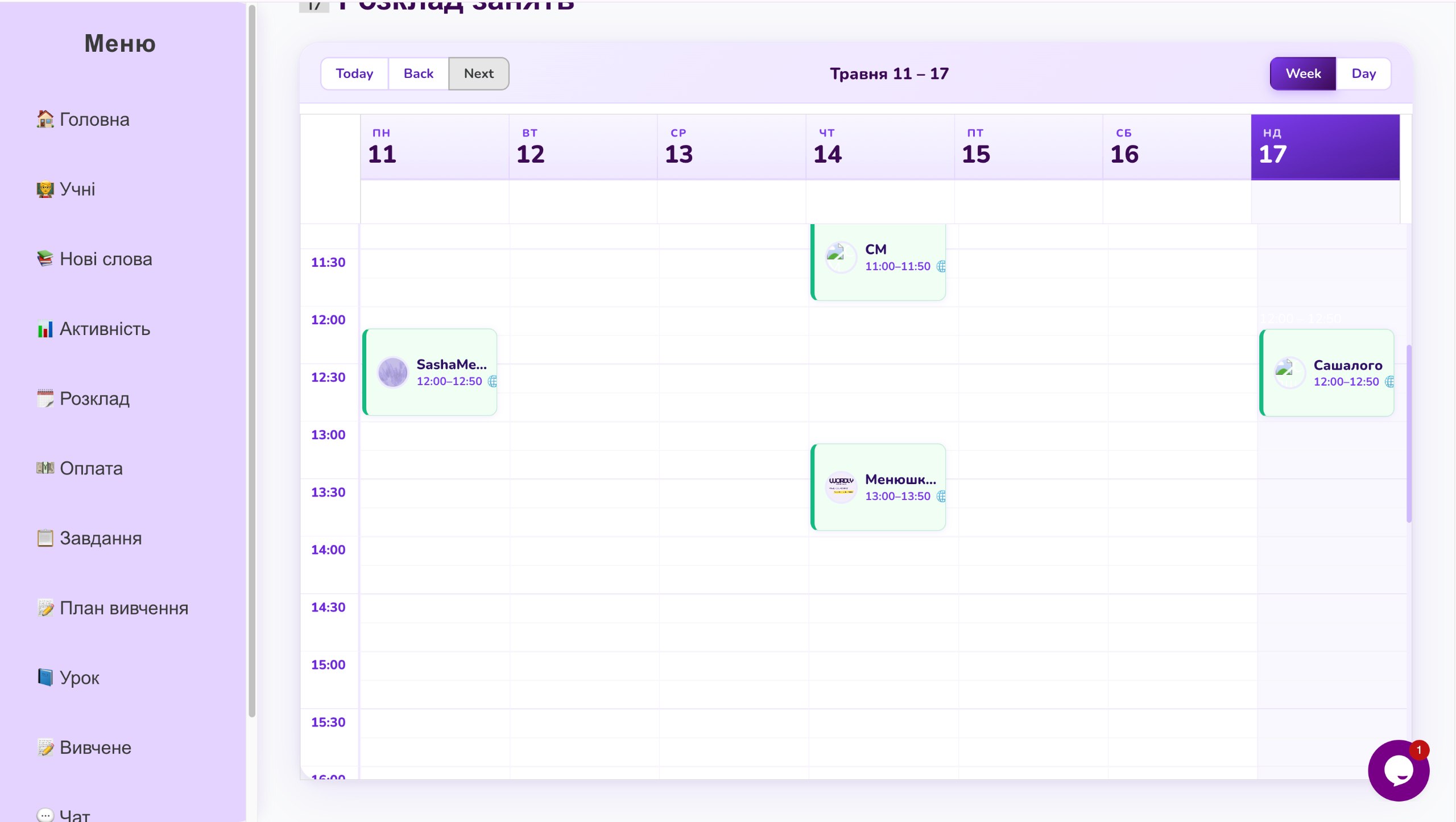Open the СМ lesson 11:00–11:50
The width and height of the screenshot is (1456, 822).
coord(878,262)
